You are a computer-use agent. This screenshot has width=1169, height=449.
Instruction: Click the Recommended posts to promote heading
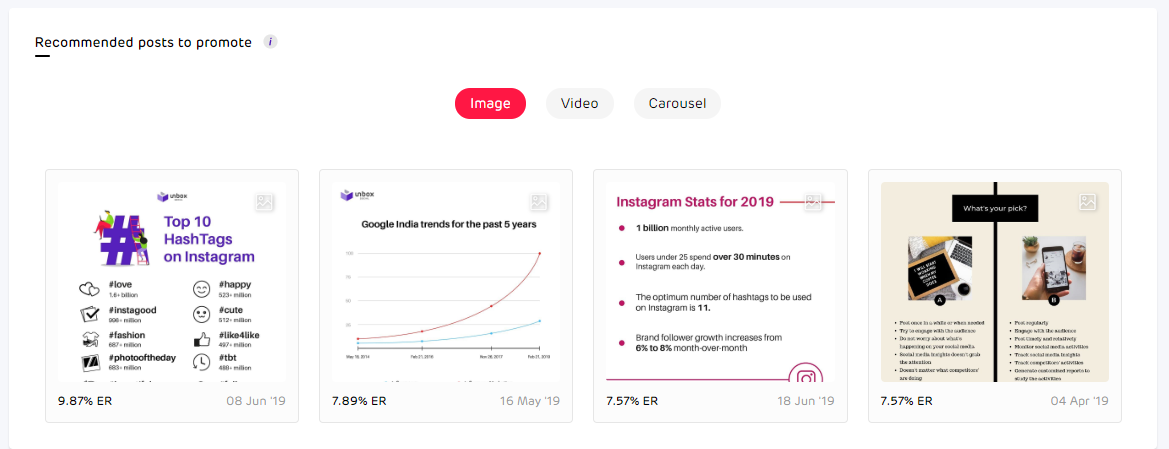(x=144, y=43)
